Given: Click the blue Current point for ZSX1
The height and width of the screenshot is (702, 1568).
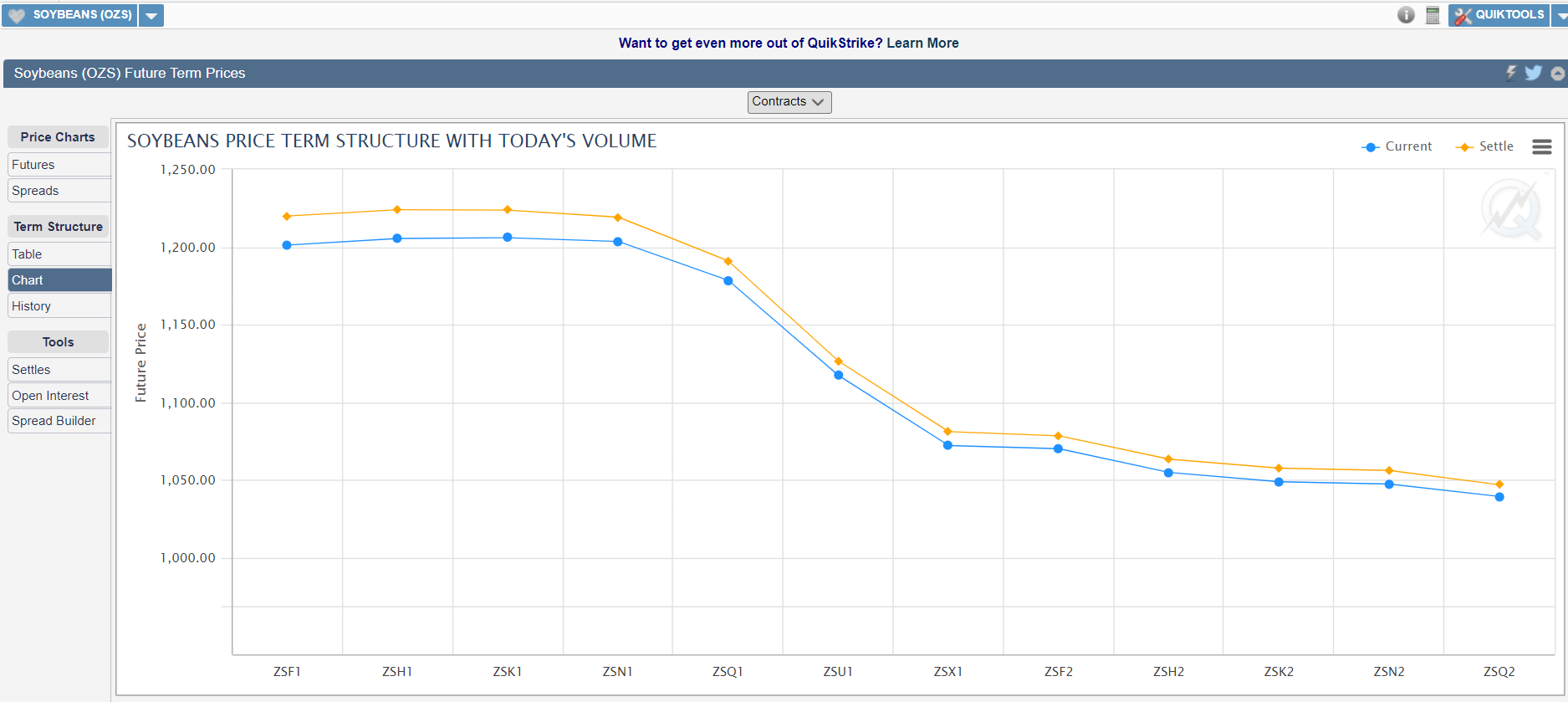Looking at the screenshot, I should [947, 445].
